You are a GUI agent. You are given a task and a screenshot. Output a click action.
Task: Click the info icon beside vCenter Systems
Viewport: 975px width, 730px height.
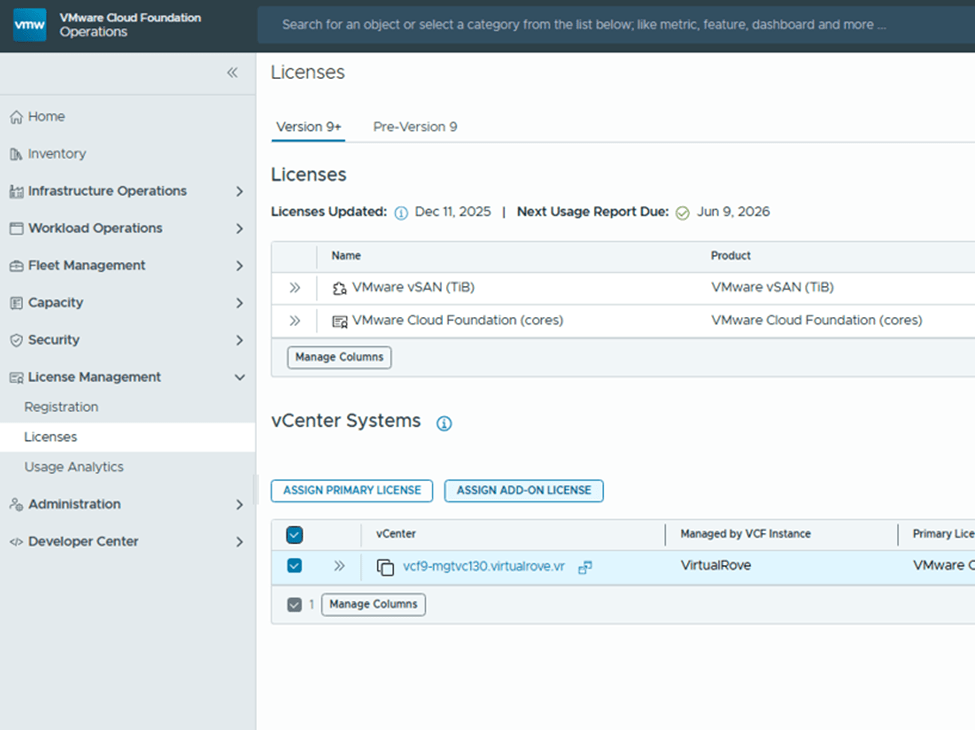pos(444,423)
